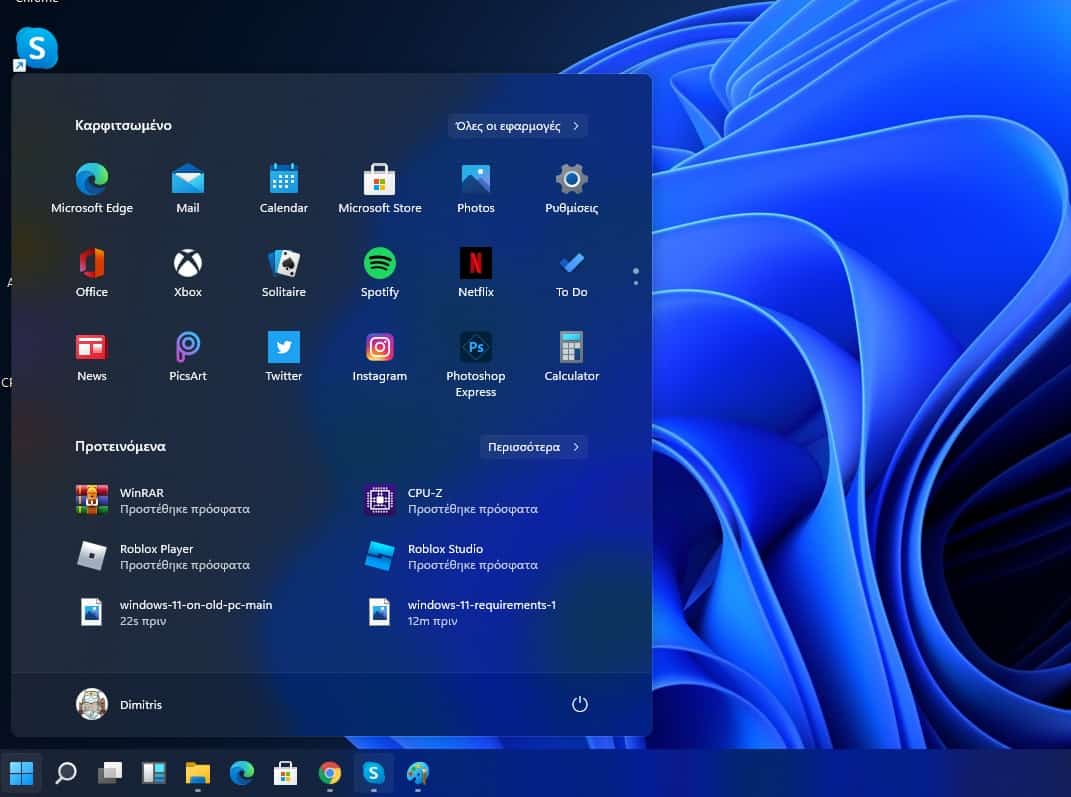Open Ρυθμίσεις settings gear
The width and height of the screenshot is (1071, 797).
click(x=572, y=188)
